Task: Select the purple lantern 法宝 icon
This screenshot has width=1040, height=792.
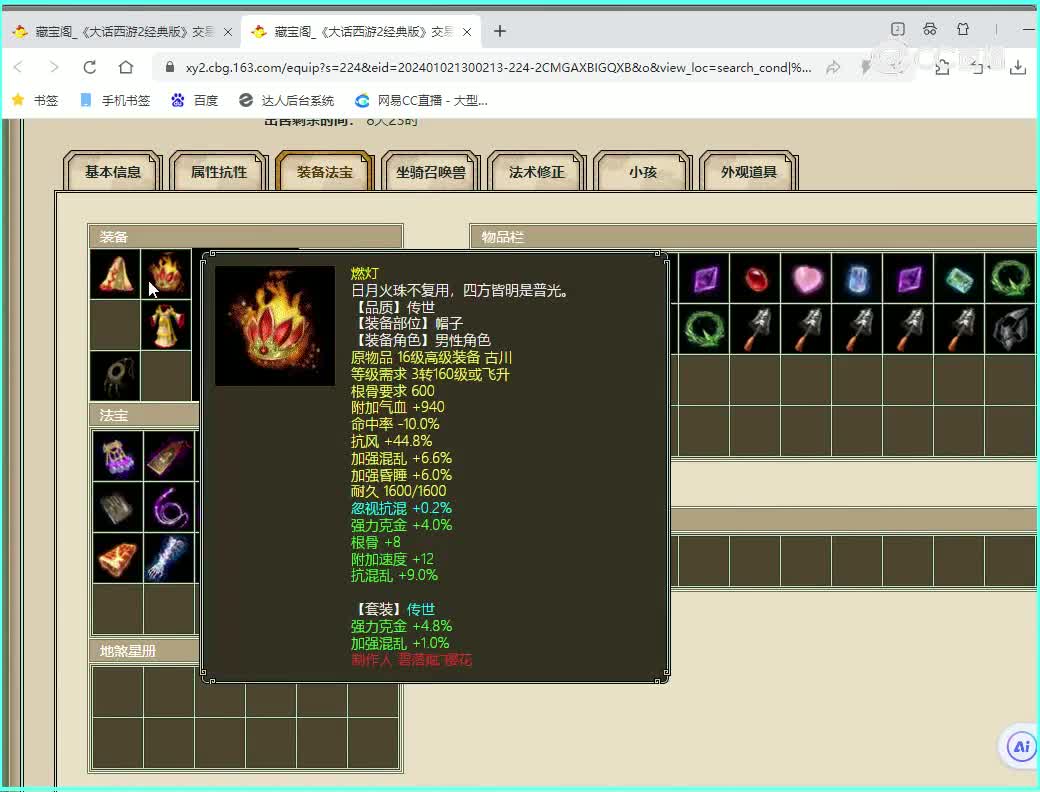Action: [118, 456]
